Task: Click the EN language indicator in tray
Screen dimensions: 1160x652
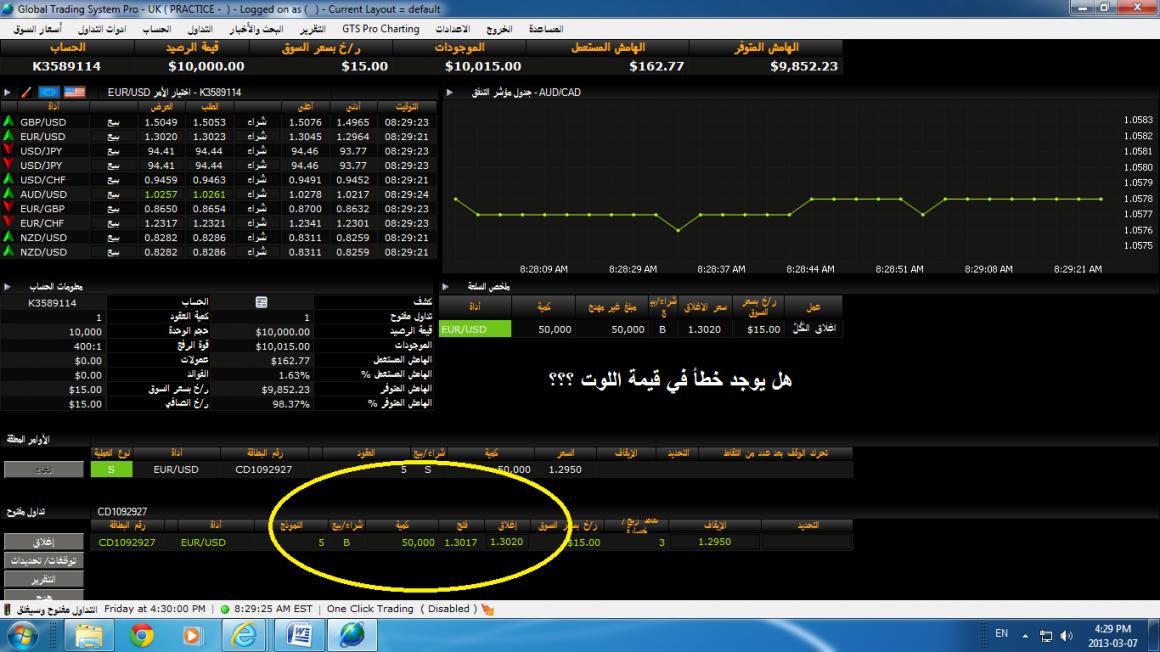Action: pos(1002,633)
